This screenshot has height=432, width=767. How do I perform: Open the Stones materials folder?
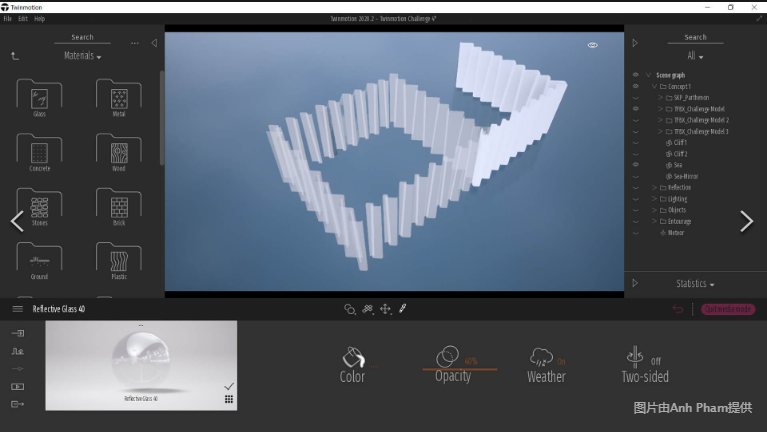tap(39, 206)
